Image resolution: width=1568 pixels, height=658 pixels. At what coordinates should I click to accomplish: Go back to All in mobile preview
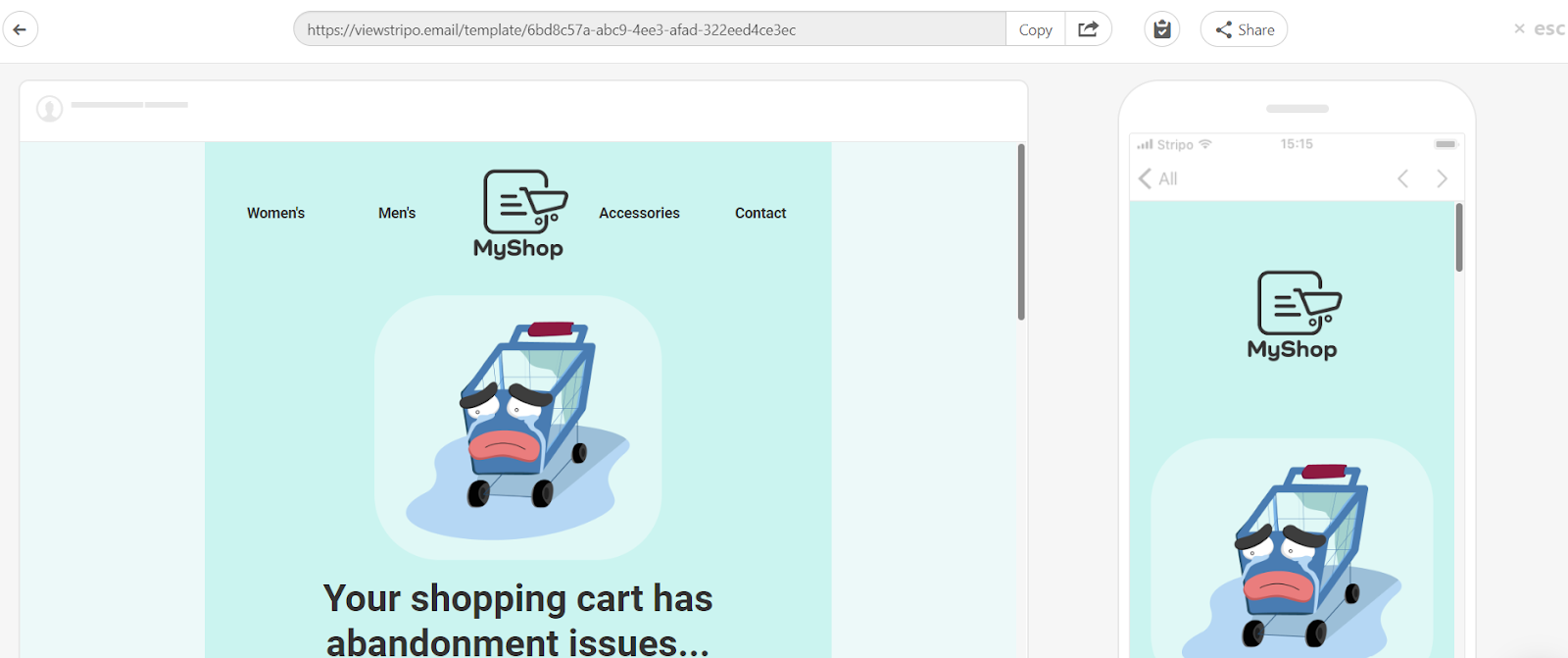[1158, 178]
